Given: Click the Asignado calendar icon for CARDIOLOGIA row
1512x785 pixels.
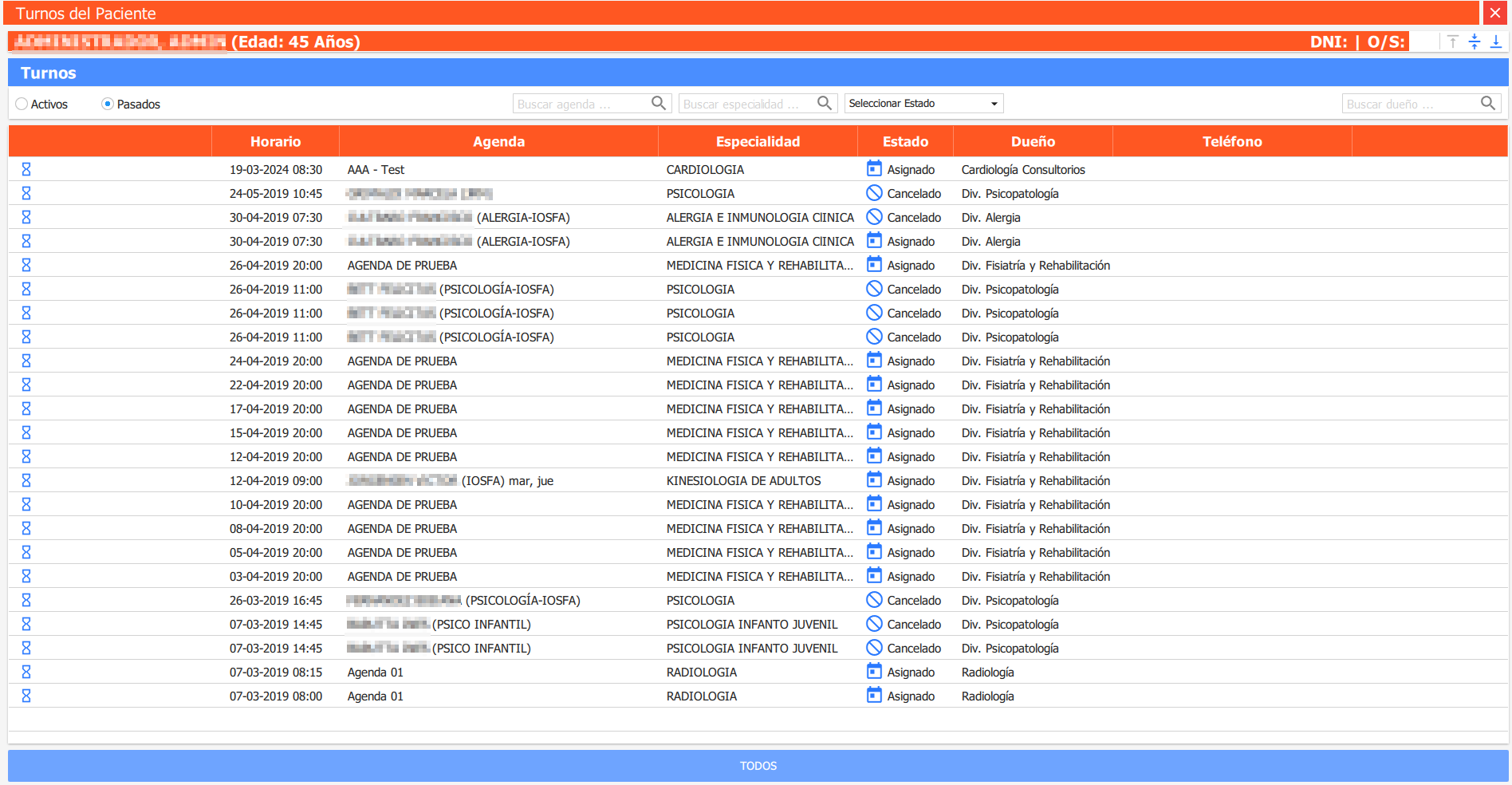Looking at the screenshot, I should tap(874, 169).
